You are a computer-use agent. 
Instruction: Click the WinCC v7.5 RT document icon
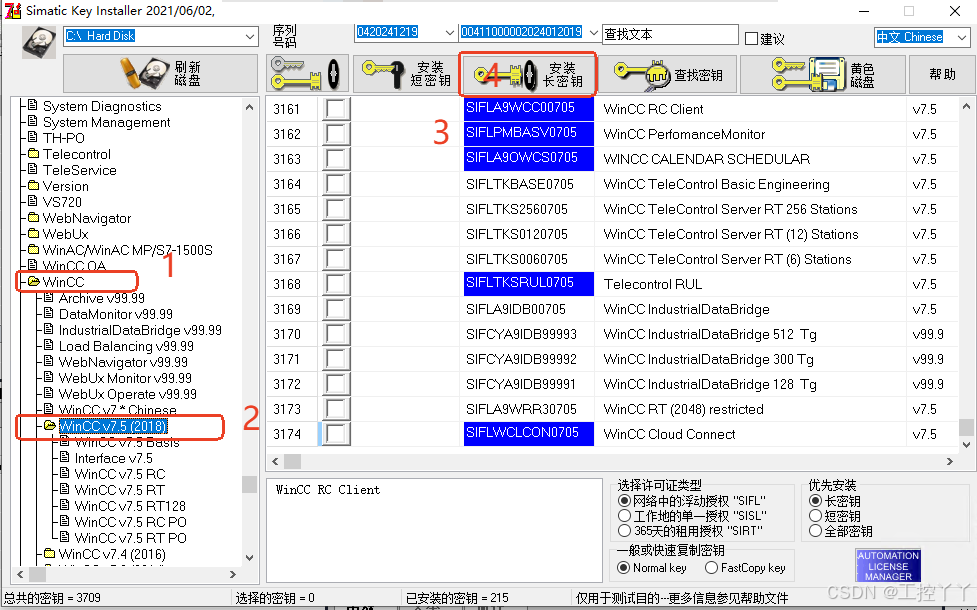pos(65,490)
